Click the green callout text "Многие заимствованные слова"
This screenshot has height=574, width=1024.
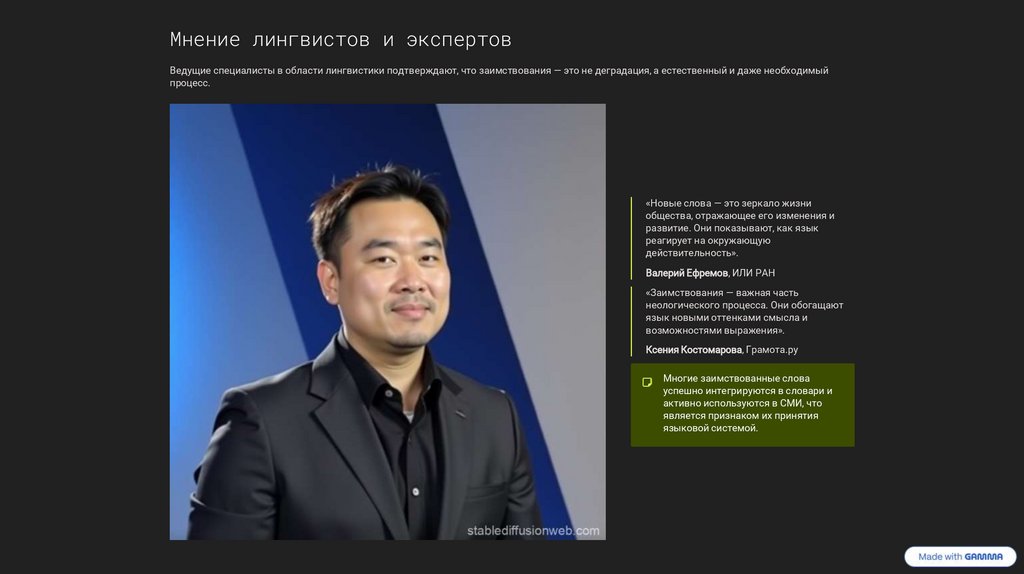tap(748, 403)
